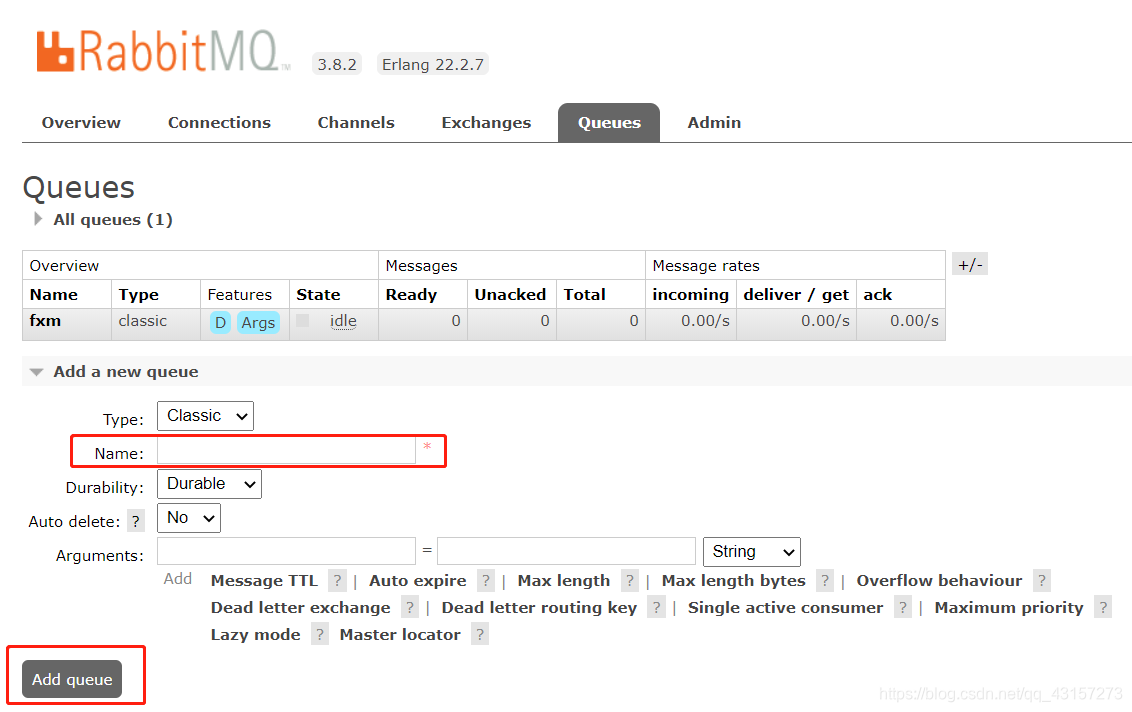Screen dimensions: 1132x712
Task: Focus the queue Name input field
Action: tap(286, 451)
